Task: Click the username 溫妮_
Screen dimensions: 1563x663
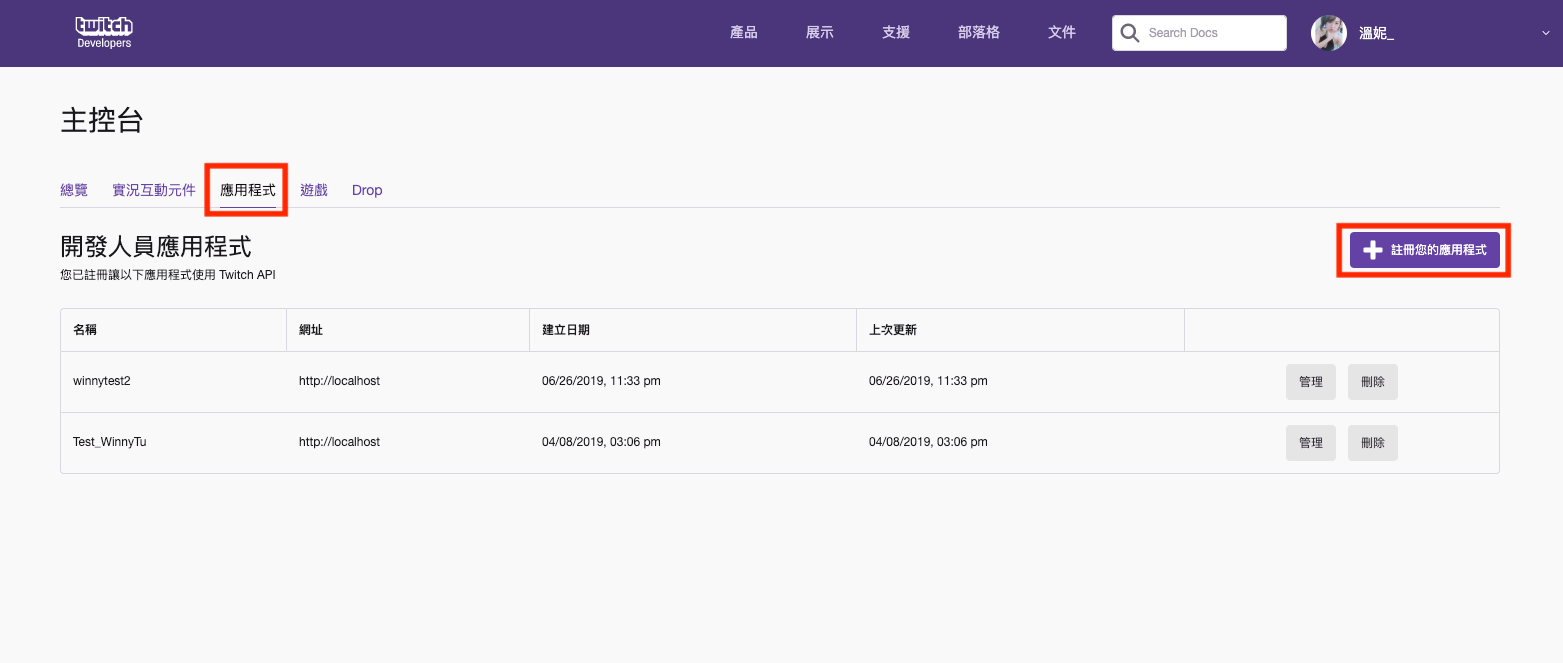Action: pyautogui.click(x=1377, y=33)
